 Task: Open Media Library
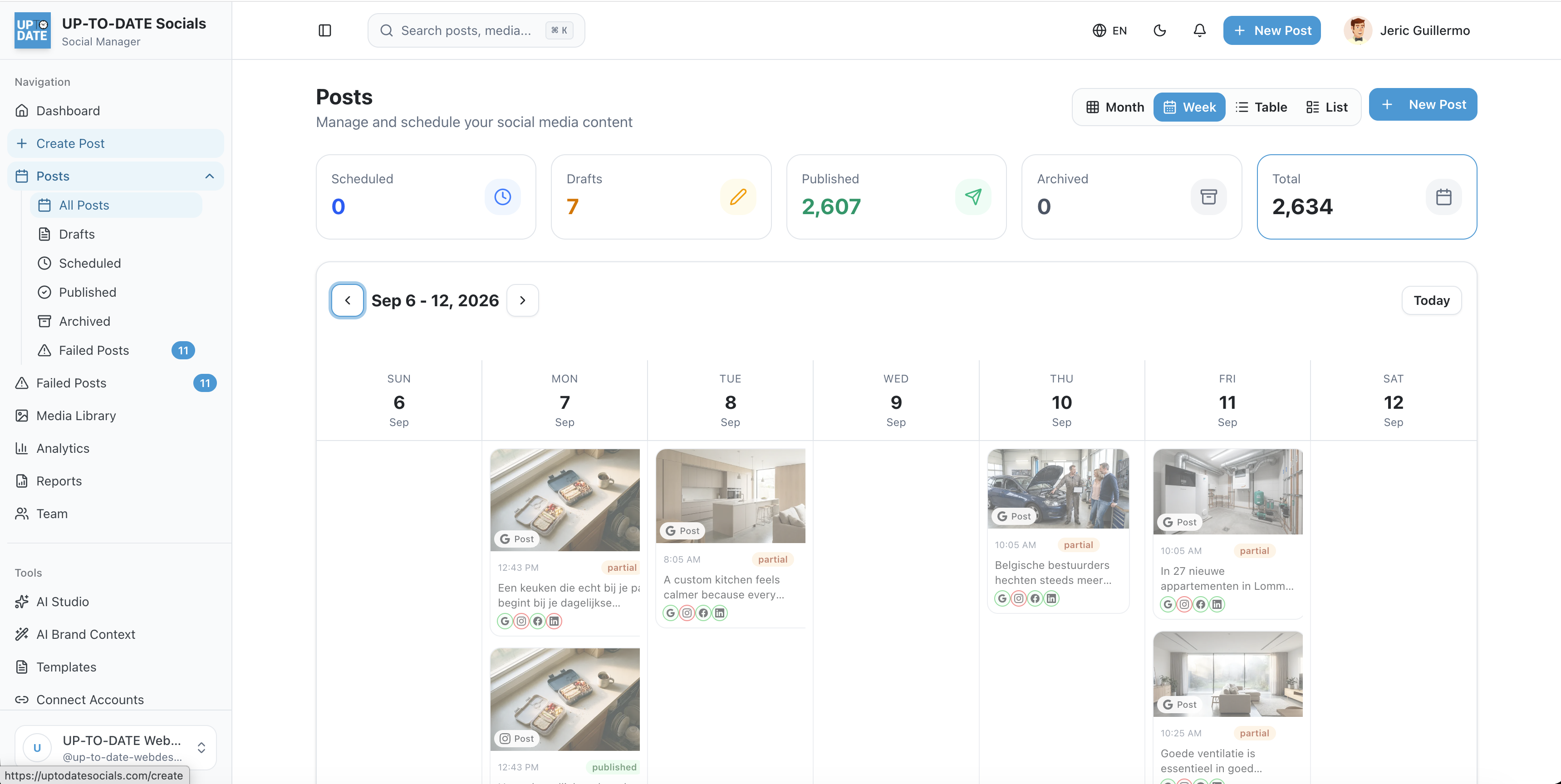click(115, 416)
